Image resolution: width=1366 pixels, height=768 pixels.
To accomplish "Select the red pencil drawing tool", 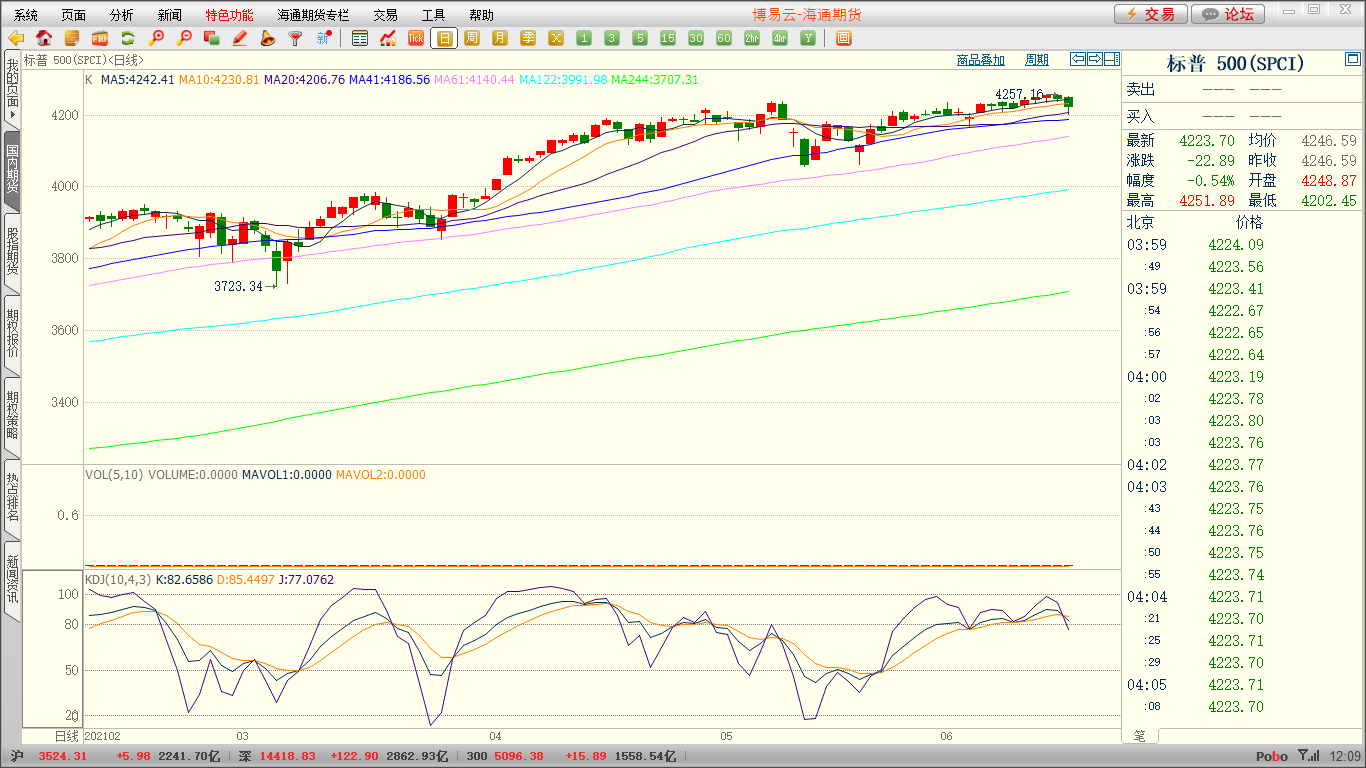I will 239,39.
